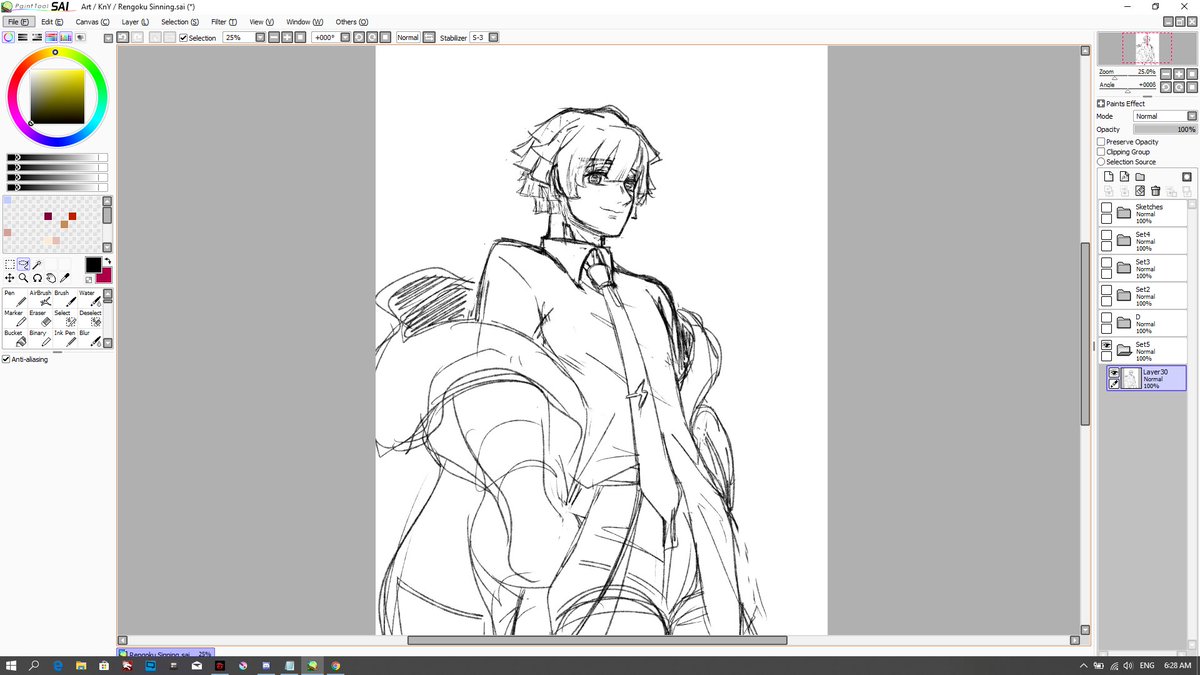Show the Sketches folder via visibility box
This screenshot has width=1200, height=675.
1106,208
